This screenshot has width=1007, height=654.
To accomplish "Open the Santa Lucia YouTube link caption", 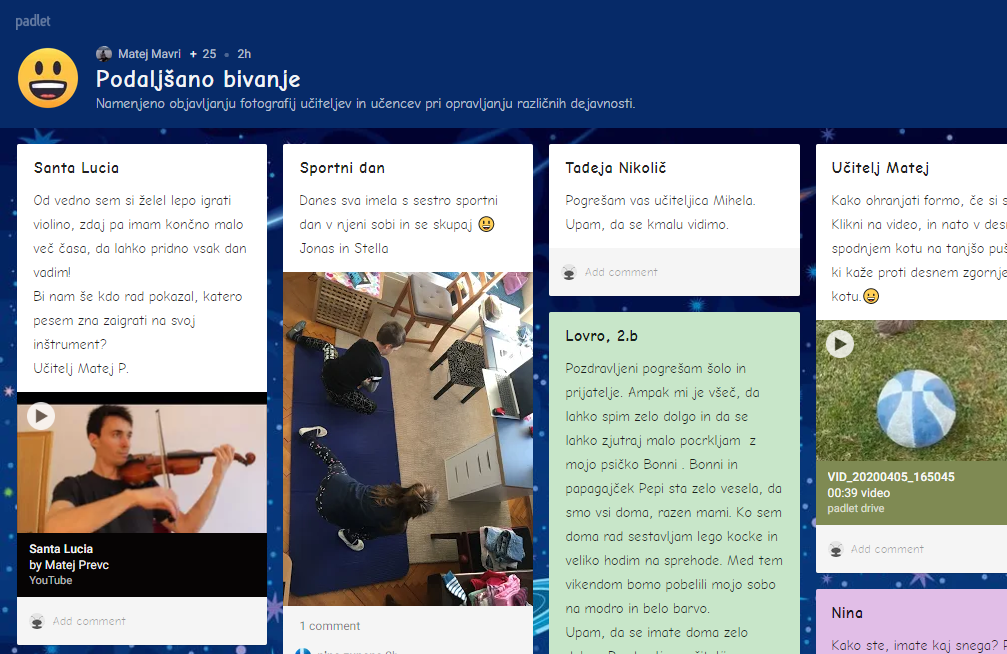I will [69, 565].
